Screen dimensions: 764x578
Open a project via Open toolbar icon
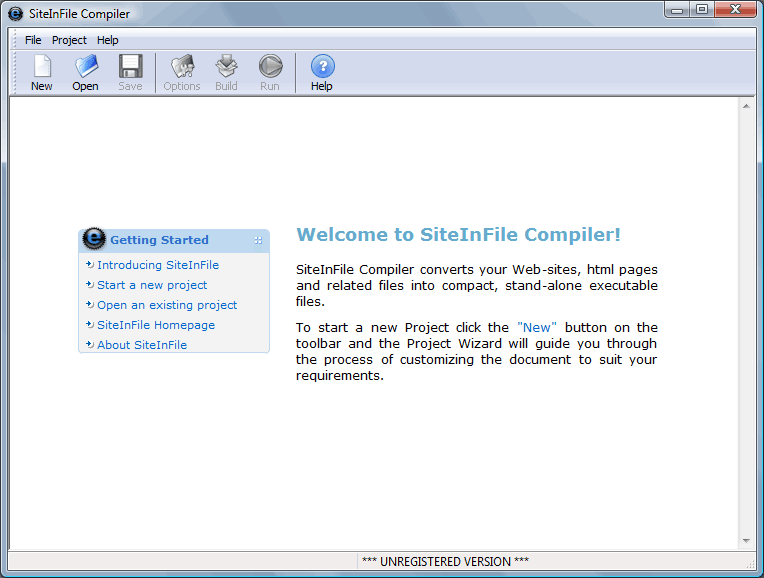click(x=86, y=67)
